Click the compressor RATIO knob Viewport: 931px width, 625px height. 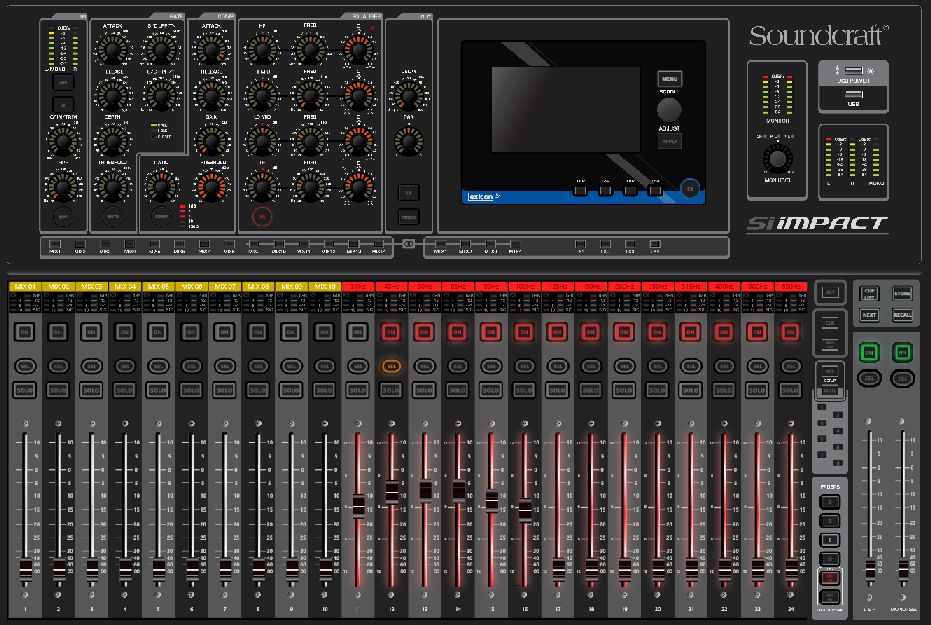[x=161, y=186]
